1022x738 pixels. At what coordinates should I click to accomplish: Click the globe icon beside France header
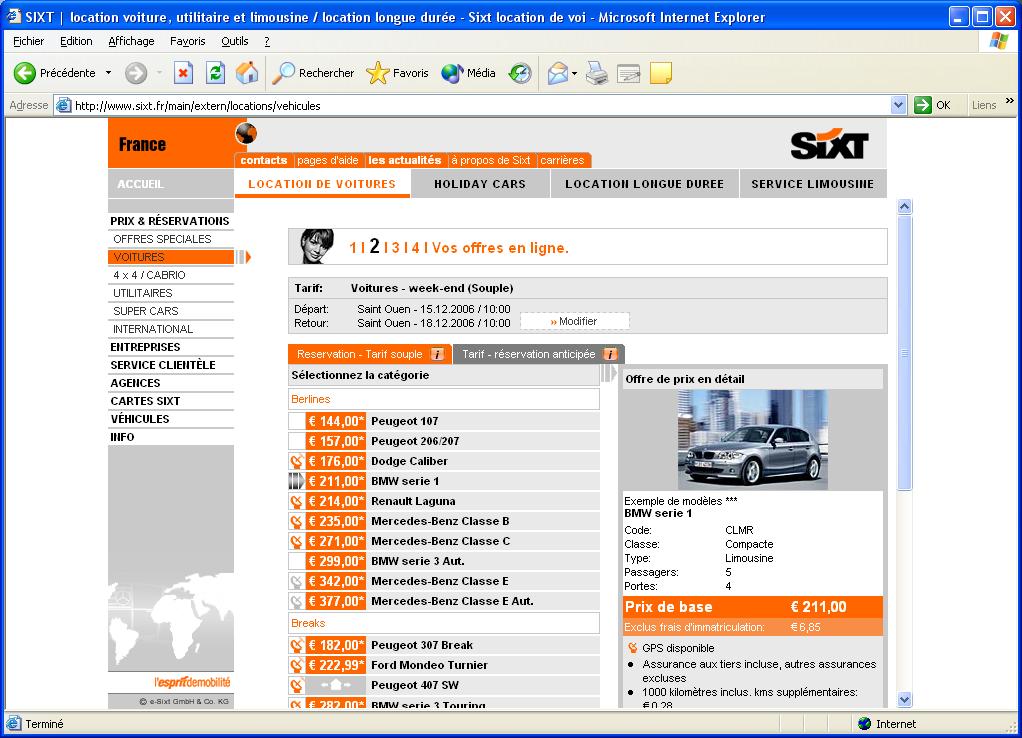(x=246, y=133)
